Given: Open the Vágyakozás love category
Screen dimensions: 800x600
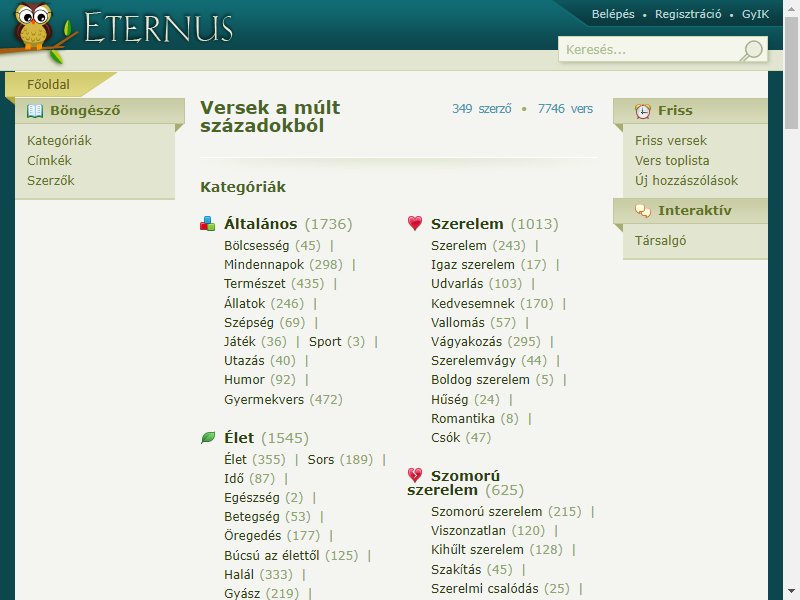Looking at the screenshot, I should [x=466, y=342].
